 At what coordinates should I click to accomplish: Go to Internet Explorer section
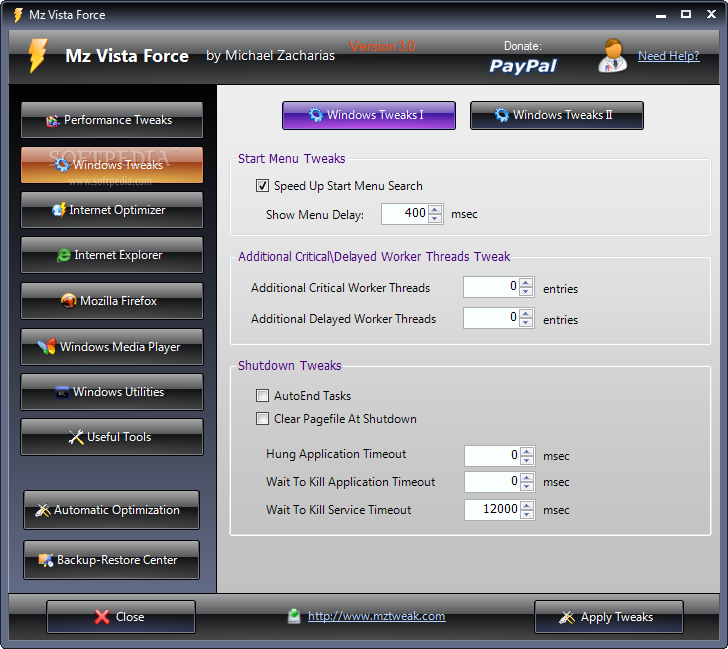[x=112, y=255]
